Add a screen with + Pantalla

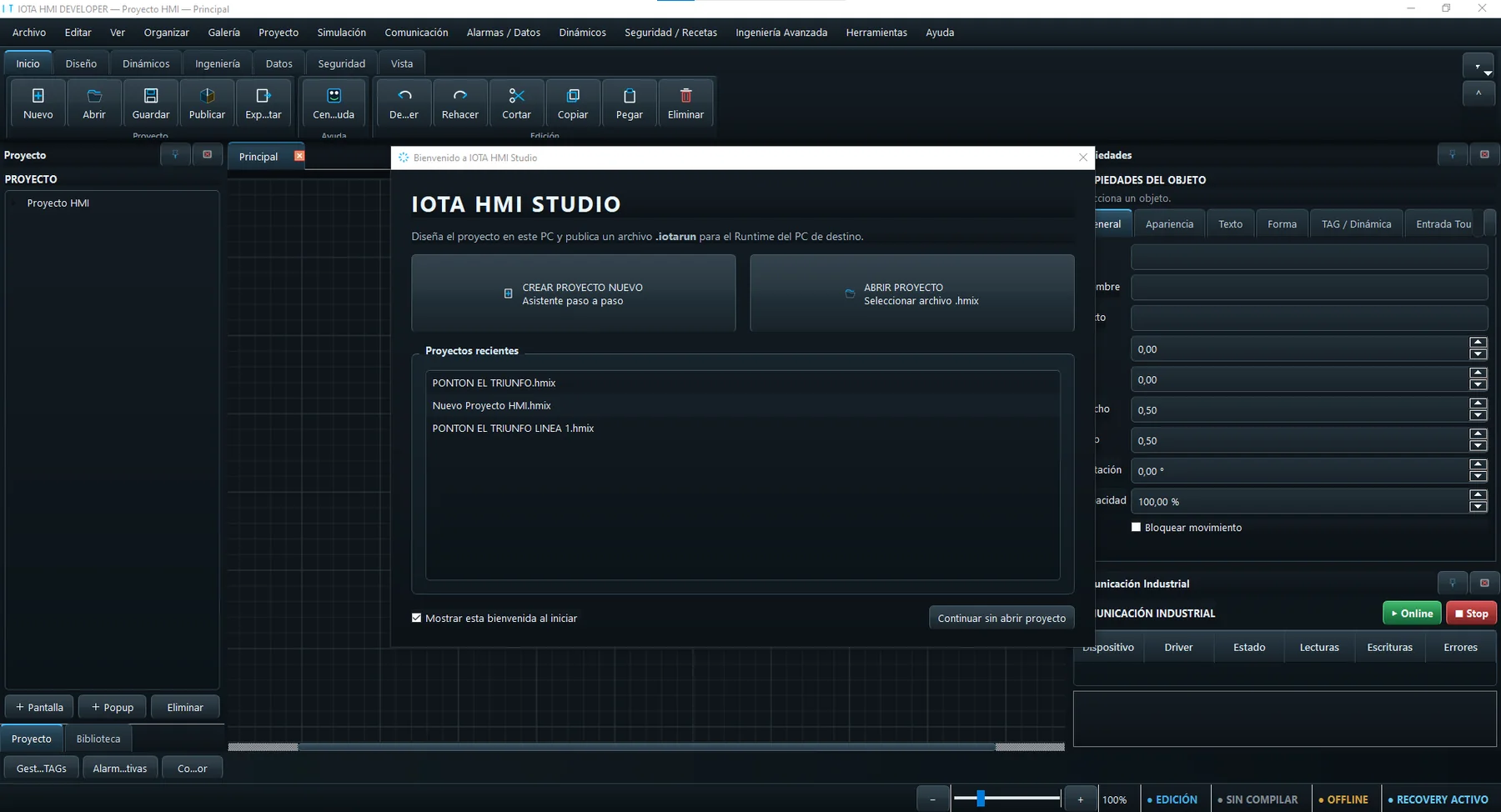coord(39,707)
